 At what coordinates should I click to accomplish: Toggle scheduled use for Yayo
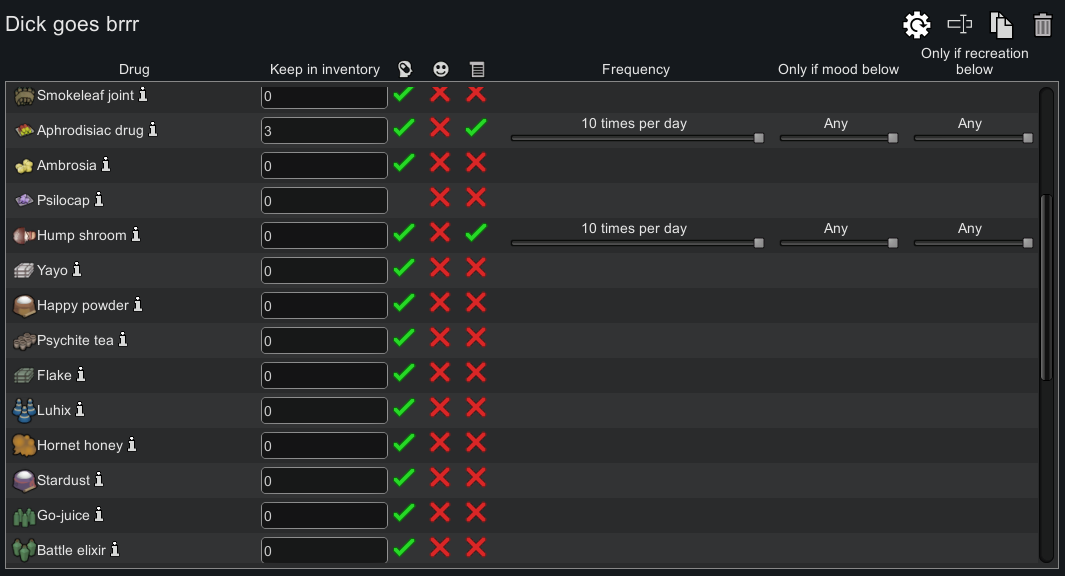click(476, 268)
